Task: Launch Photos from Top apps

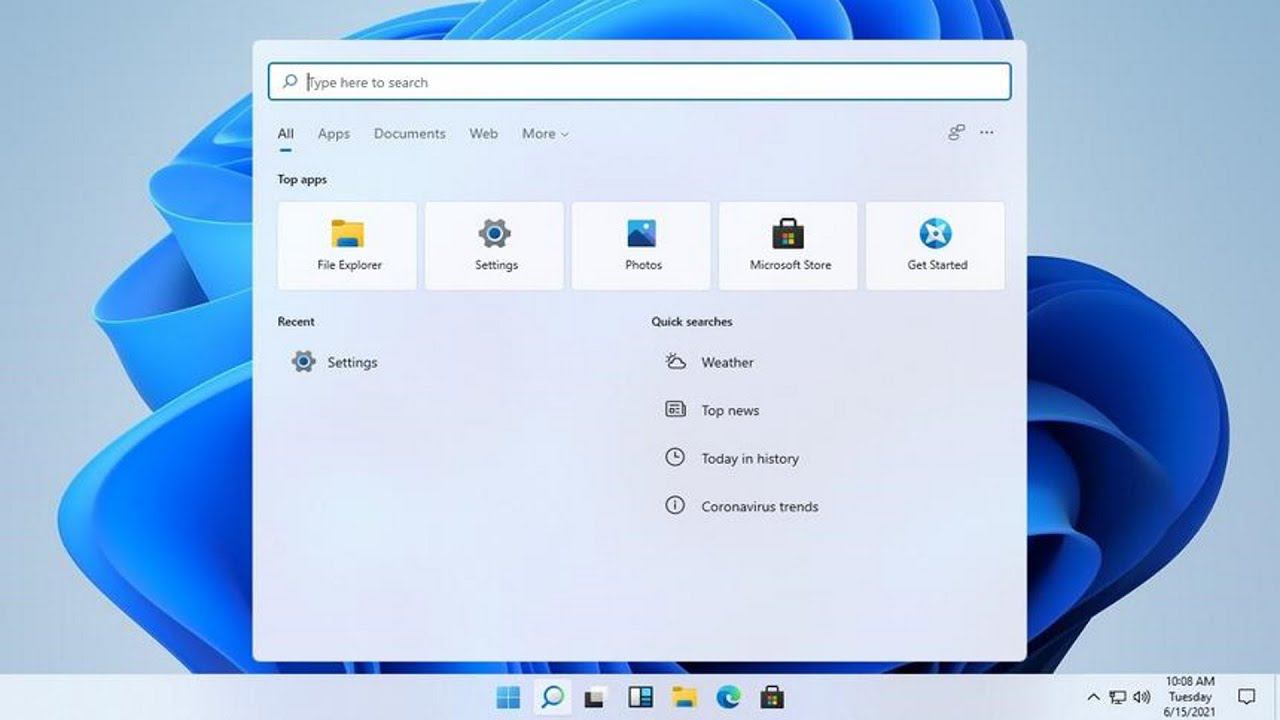Action: click(641, 246)
